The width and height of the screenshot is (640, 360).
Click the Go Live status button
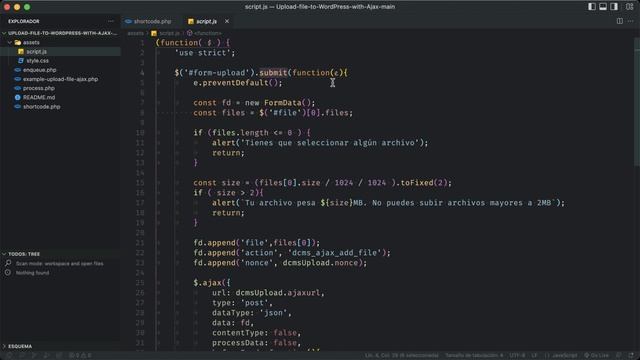(x=596, y=356)
